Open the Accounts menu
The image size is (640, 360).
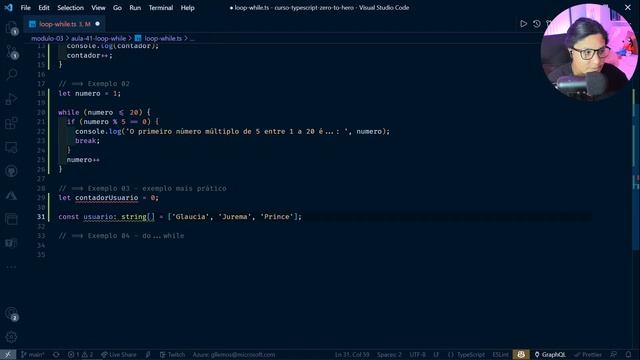pos(11,313)
